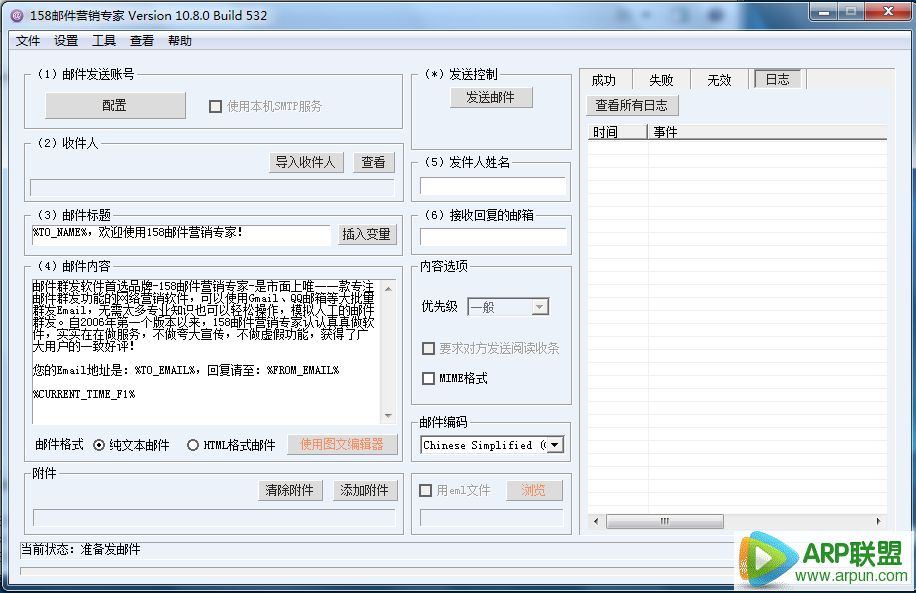Click the attachment path field
916x593 pixels.
[x=214, y=518]
